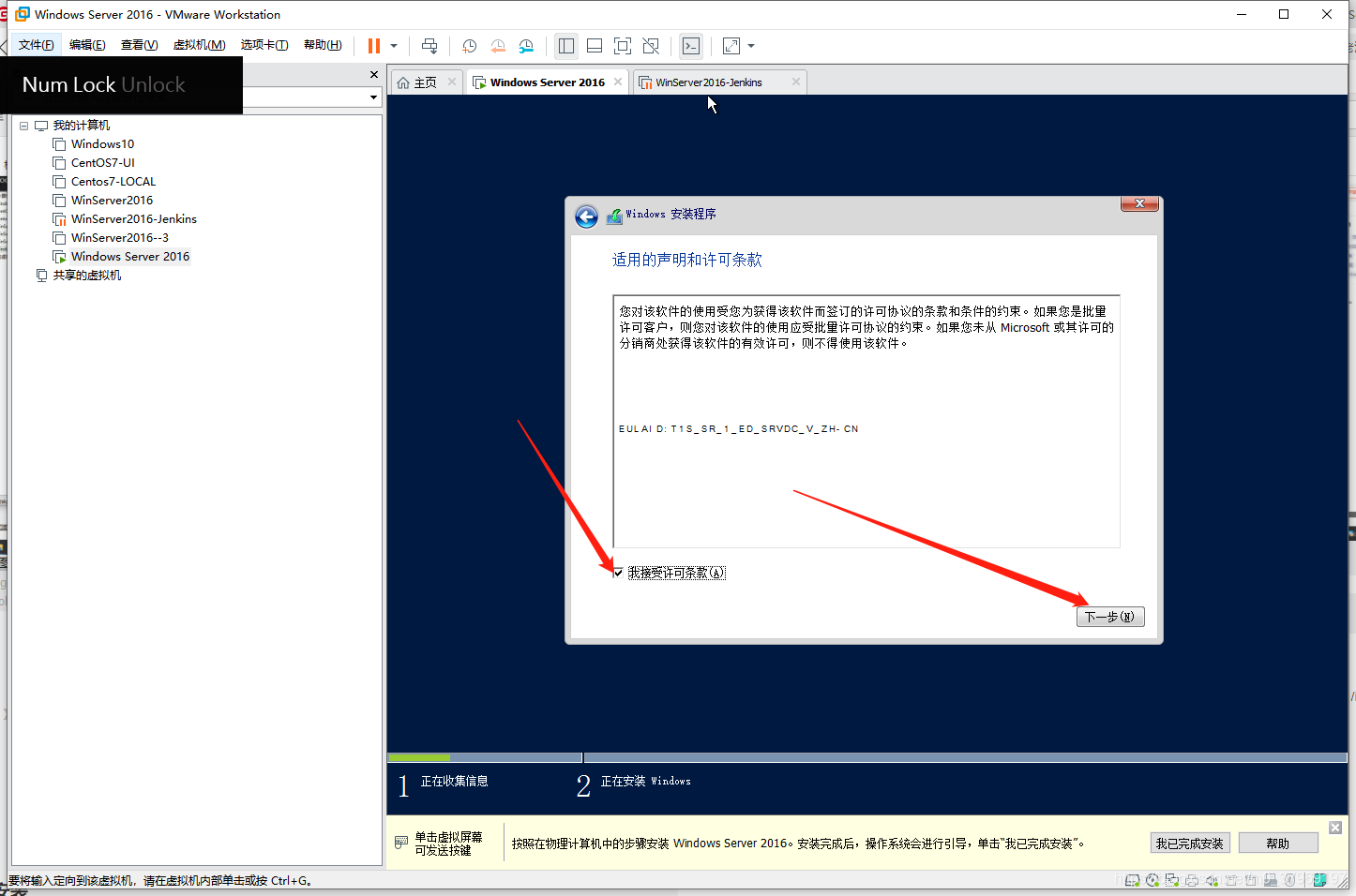Click the printer status icon

point(1192,880)
